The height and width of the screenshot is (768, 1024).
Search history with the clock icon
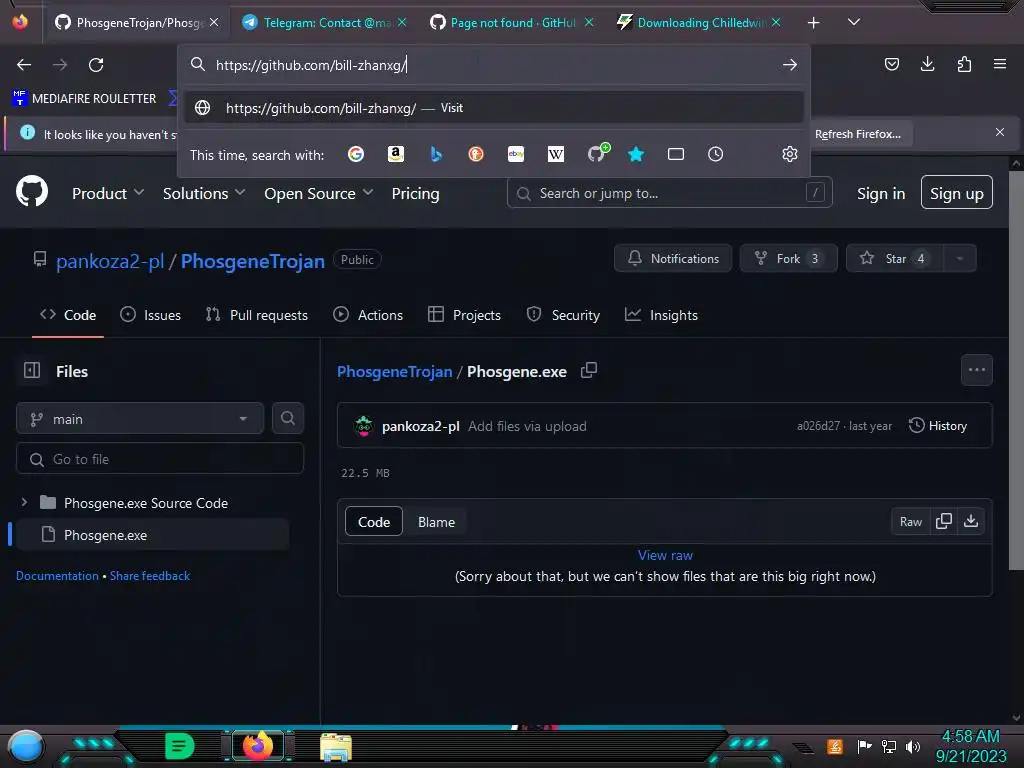click(x=716, y=154)
